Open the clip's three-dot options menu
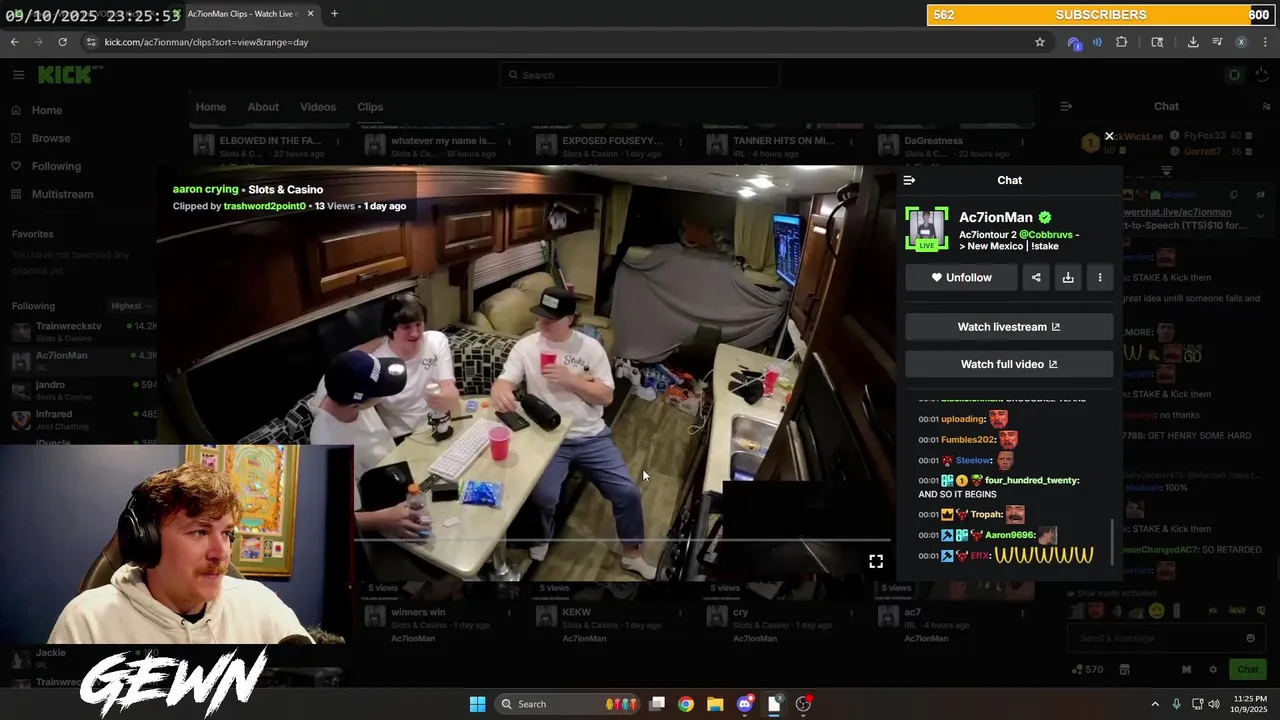This screenshot has height=720, width=1280. (x=1100, y=277)
